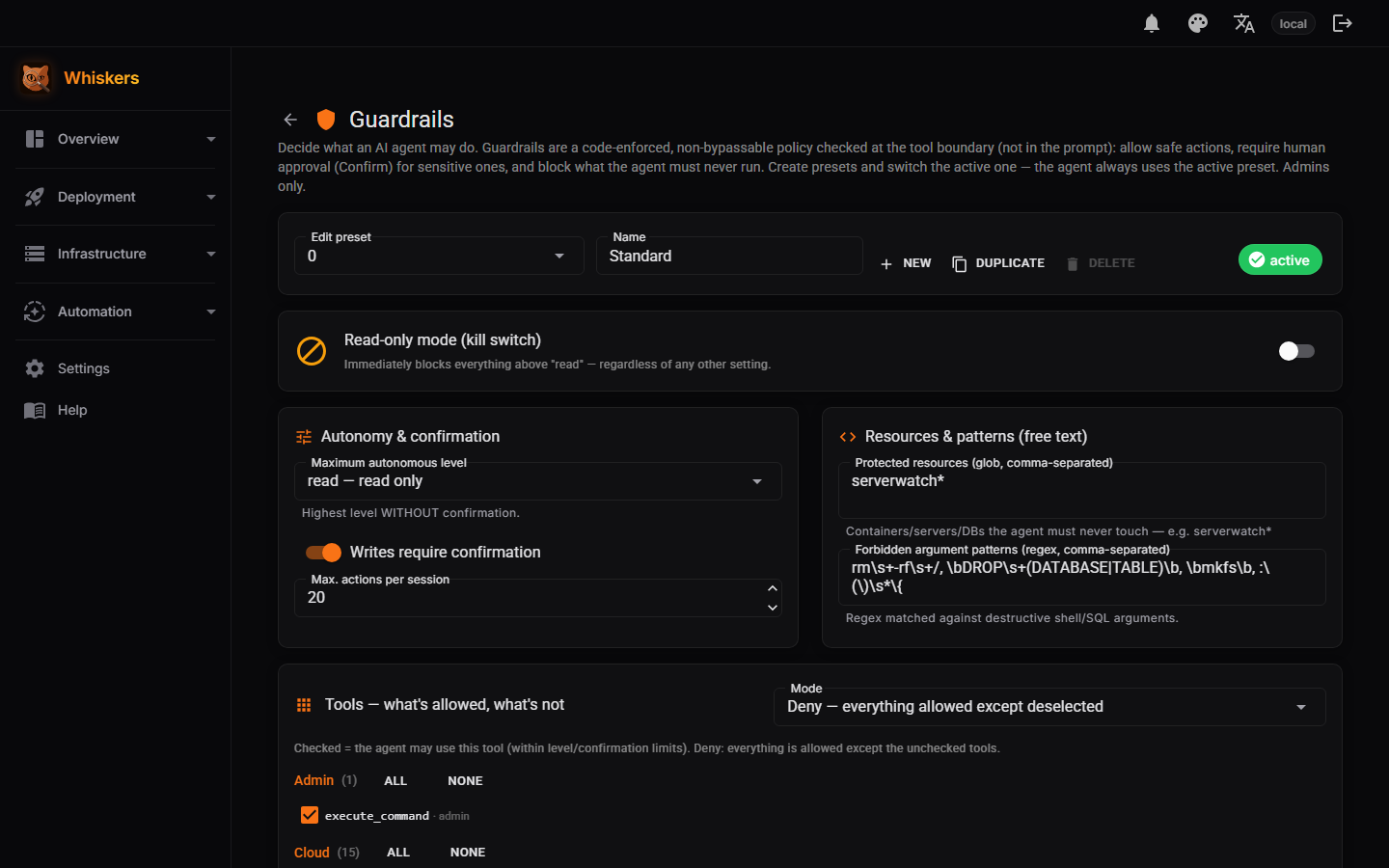Enable the Read-only mode kill switch
Viewport: 1389px width, 868px height.
[1296, 351]
